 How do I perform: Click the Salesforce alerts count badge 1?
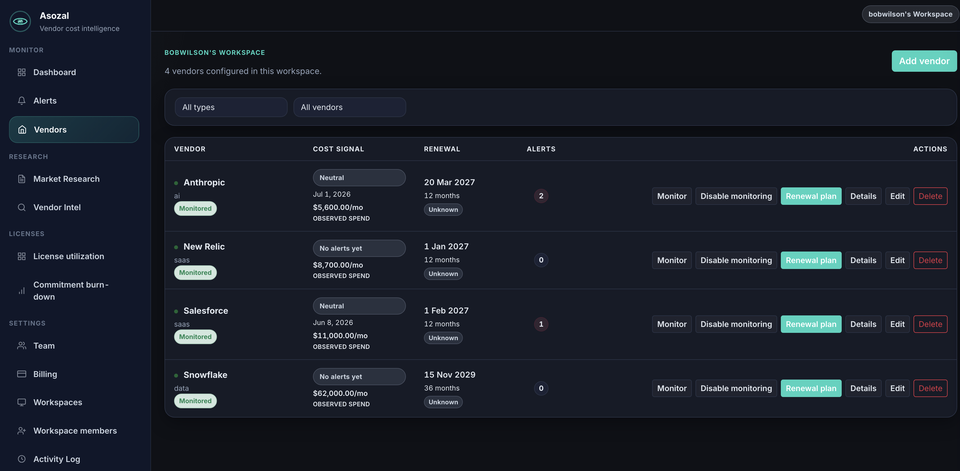click(541, 324)
